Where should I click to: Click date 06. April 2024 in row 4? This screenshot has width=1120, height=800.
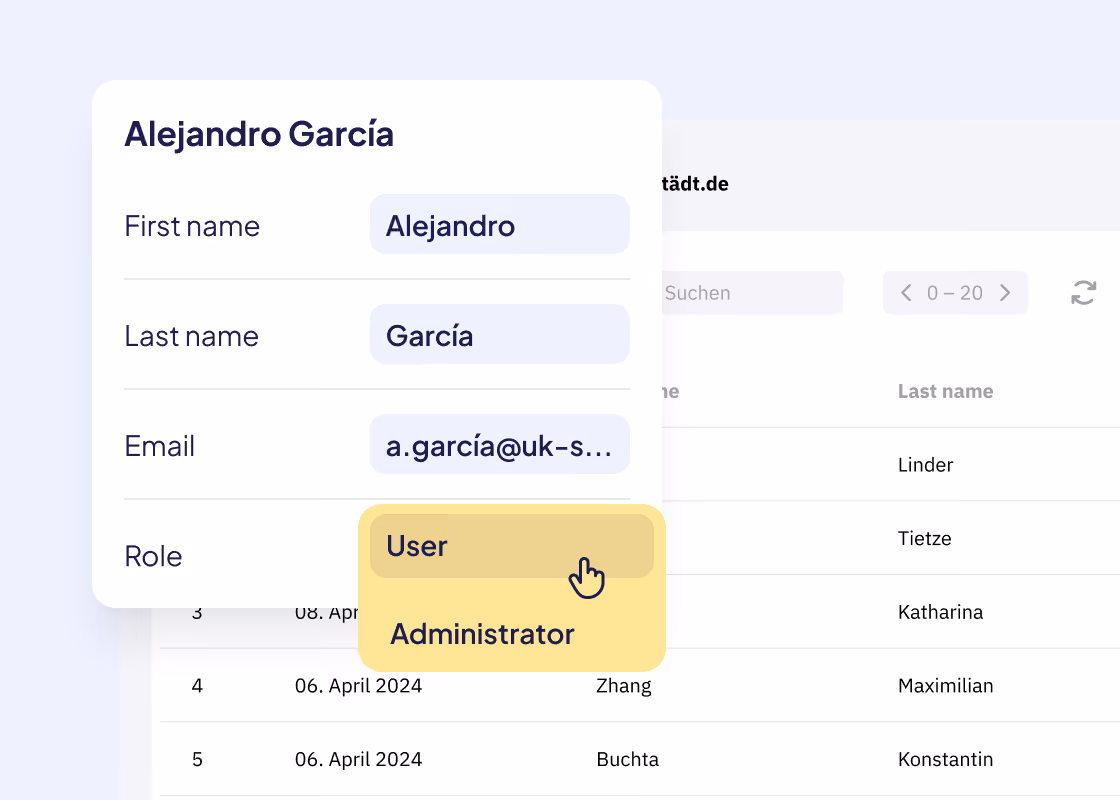pos(358,686)
